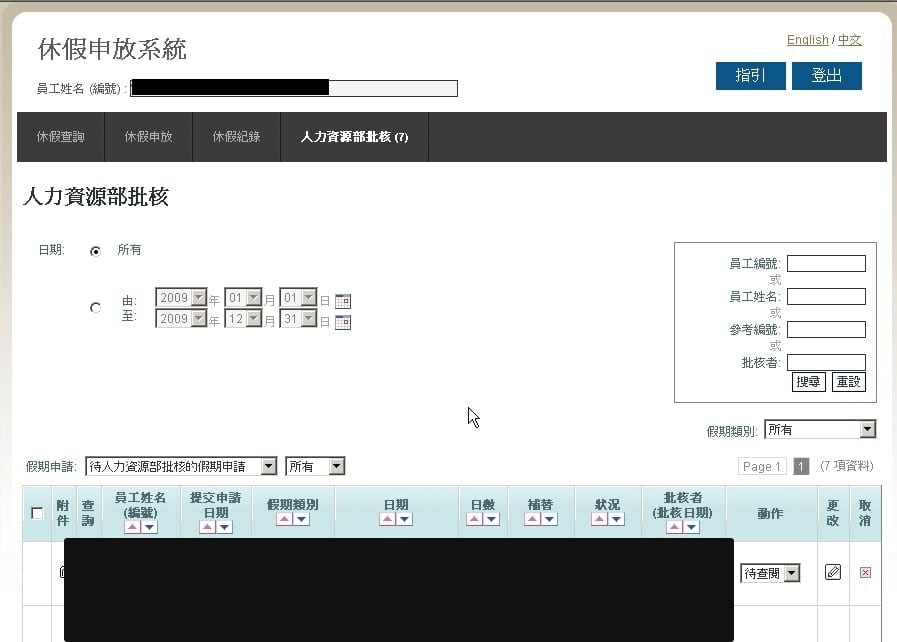This screenshot has width=897, height=642.
Task: Open the end month 12 dropdown
Action: click(243, 319)
